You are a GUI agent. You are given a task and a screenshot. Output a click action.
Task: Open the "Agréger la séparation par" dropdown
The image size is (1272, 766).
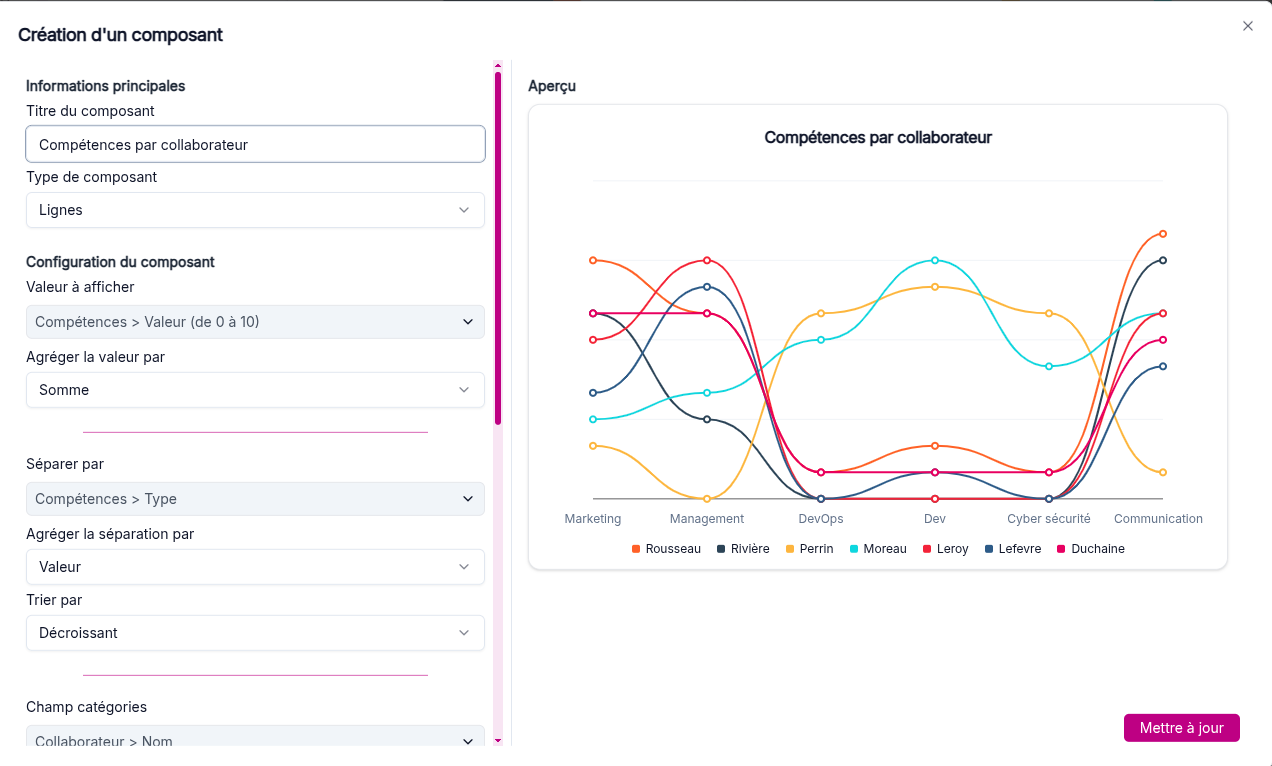254,566
